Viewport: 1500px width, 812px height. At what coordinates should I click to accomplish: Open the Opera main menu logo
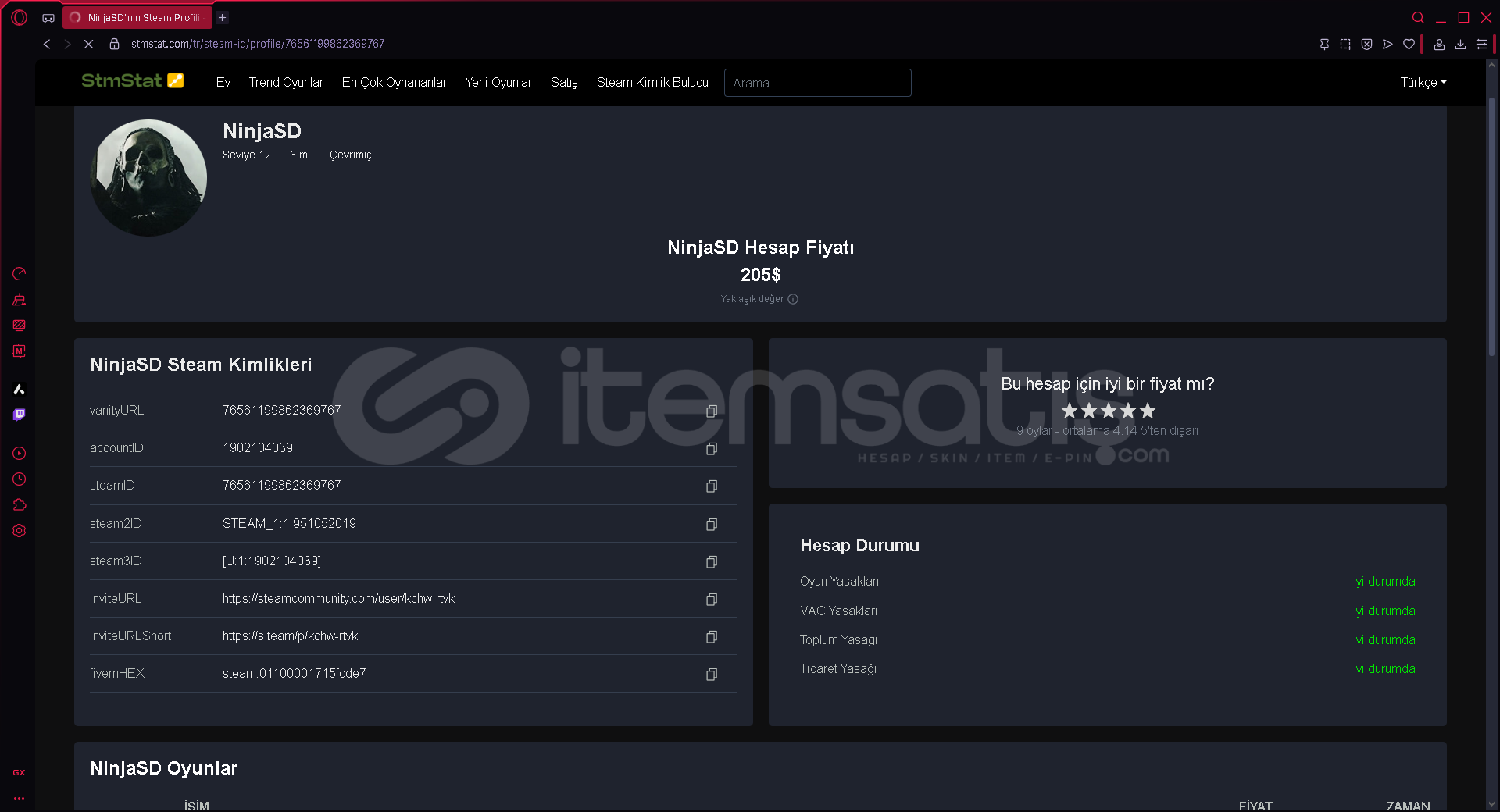click(20, 17)
